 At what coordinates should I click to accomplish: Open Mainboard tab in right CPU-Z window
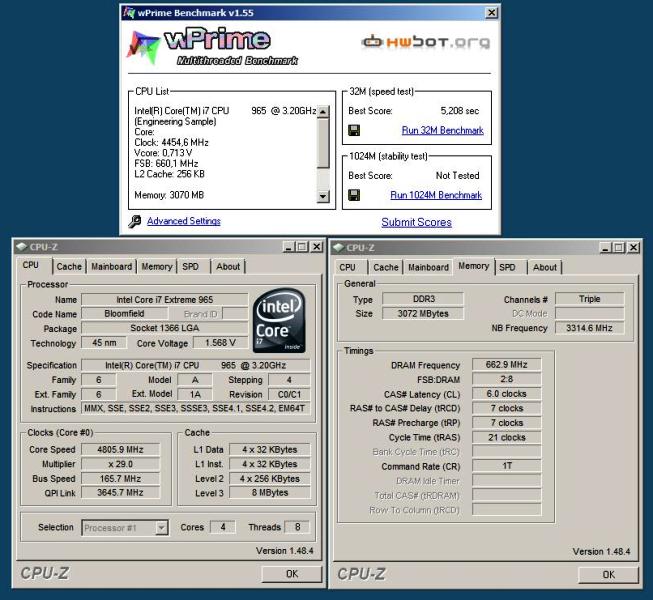click(429, 267)
